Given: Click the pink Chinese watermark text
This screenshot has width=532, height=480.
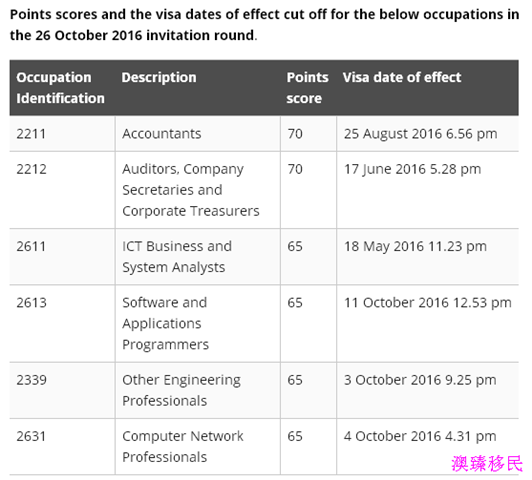Looking at the screenshot, I should point(487,464).
